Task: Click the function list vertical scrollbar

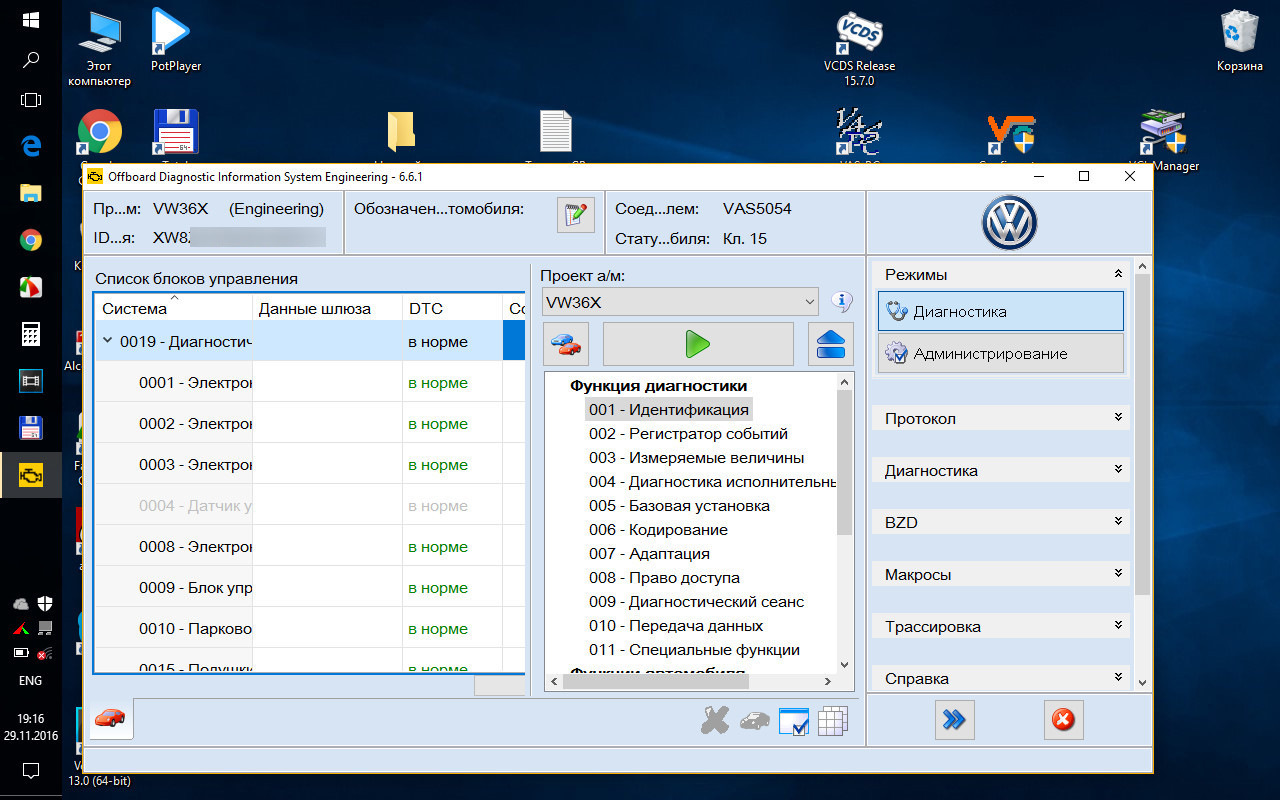Action: pyautogui.click(x=845, y=462)
